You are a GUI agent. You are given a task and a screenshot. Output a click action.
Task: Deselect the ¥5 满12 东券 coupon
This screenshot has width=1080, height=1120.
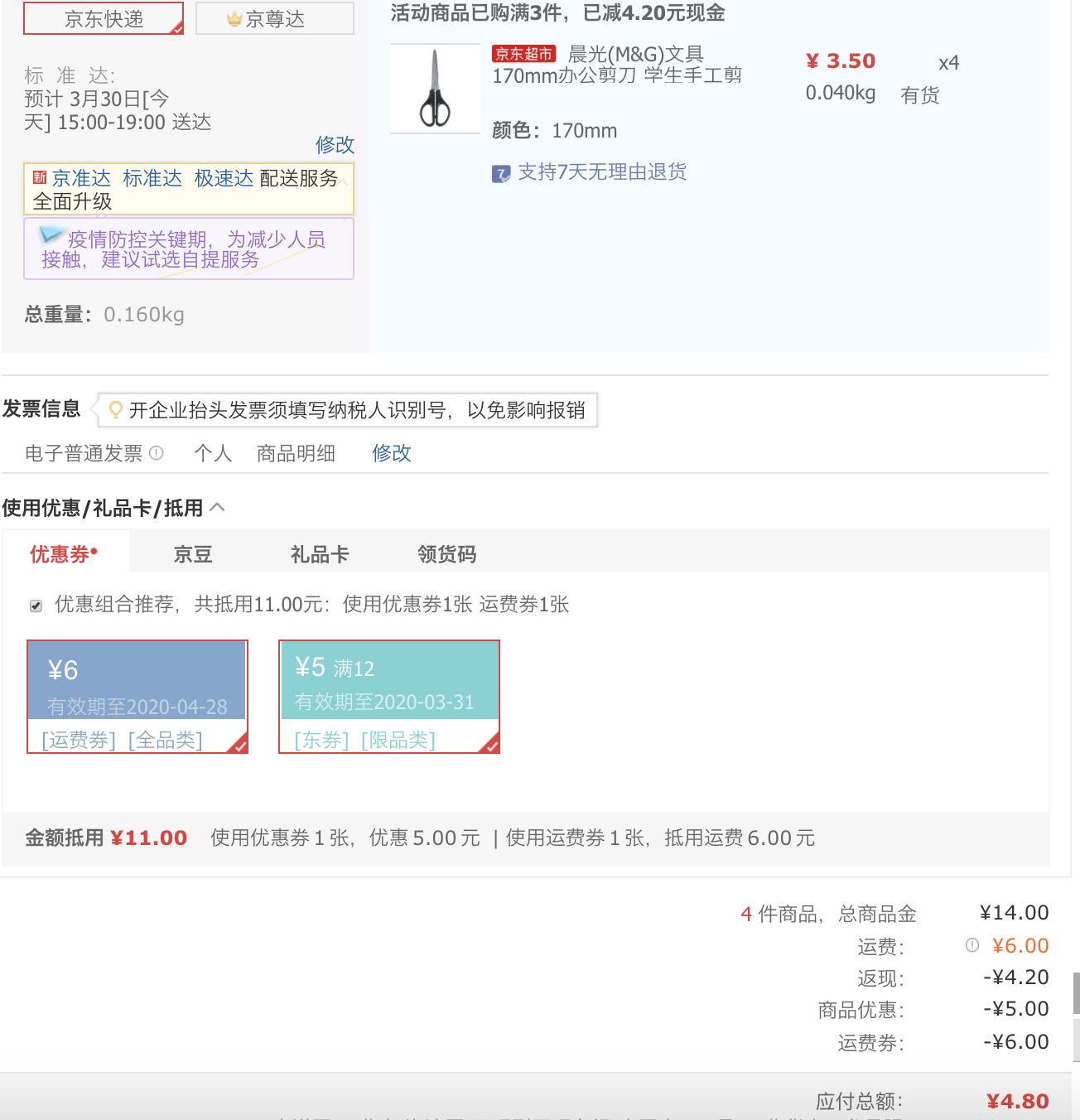click(x=389, y=697)
